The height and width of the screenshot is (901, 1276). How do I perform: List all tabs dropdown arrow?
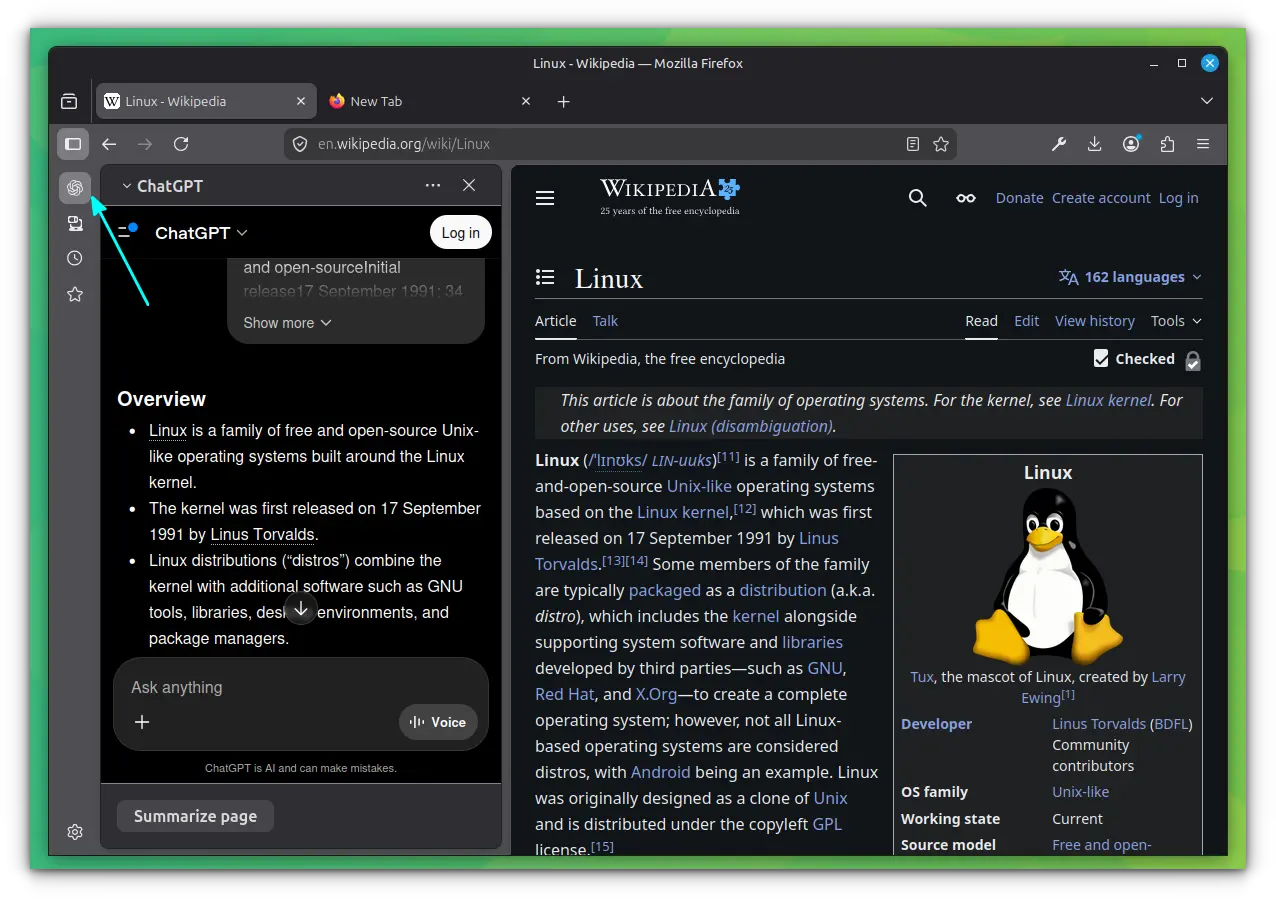[1207, 101]
